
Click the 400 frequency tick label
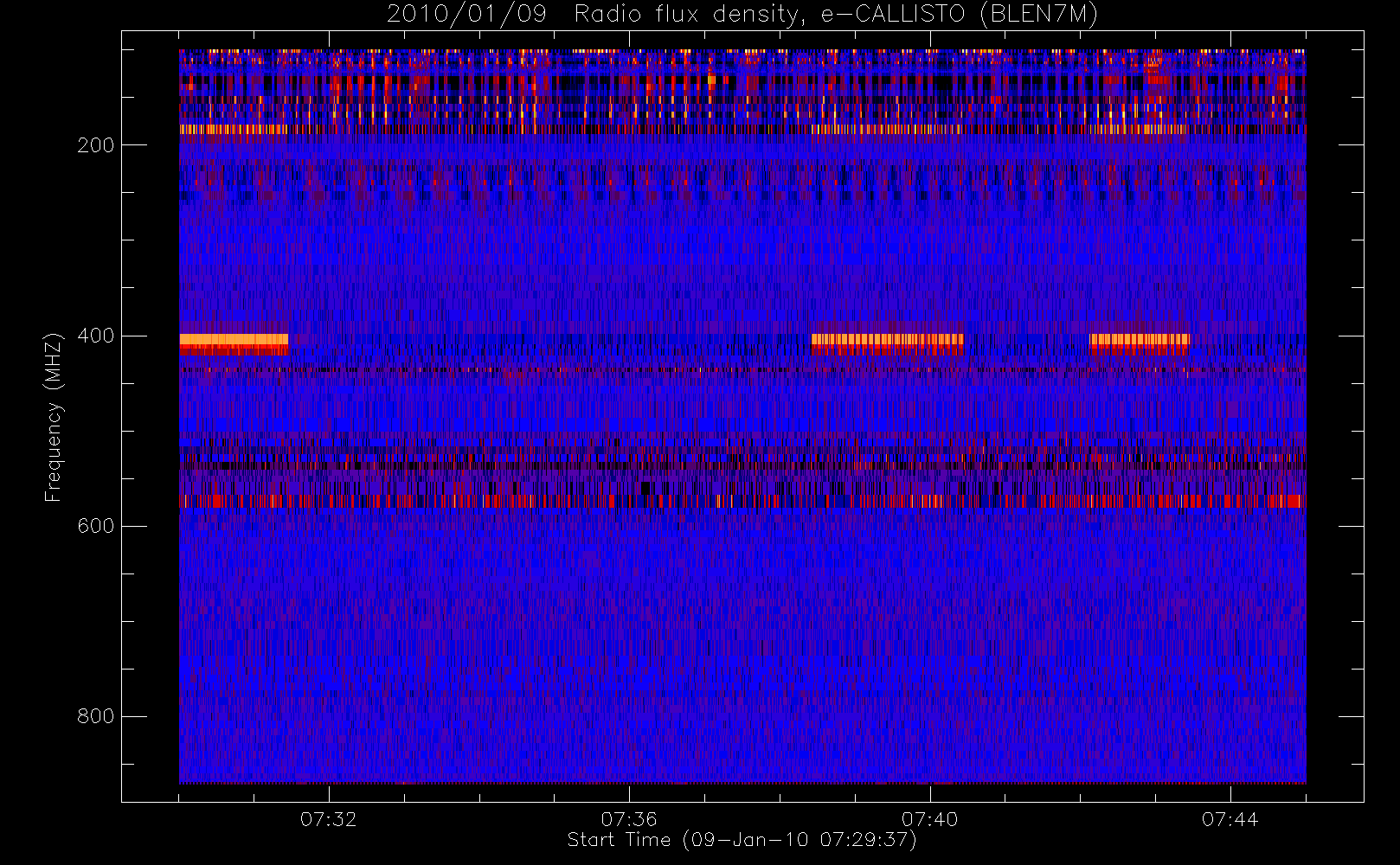95,336
